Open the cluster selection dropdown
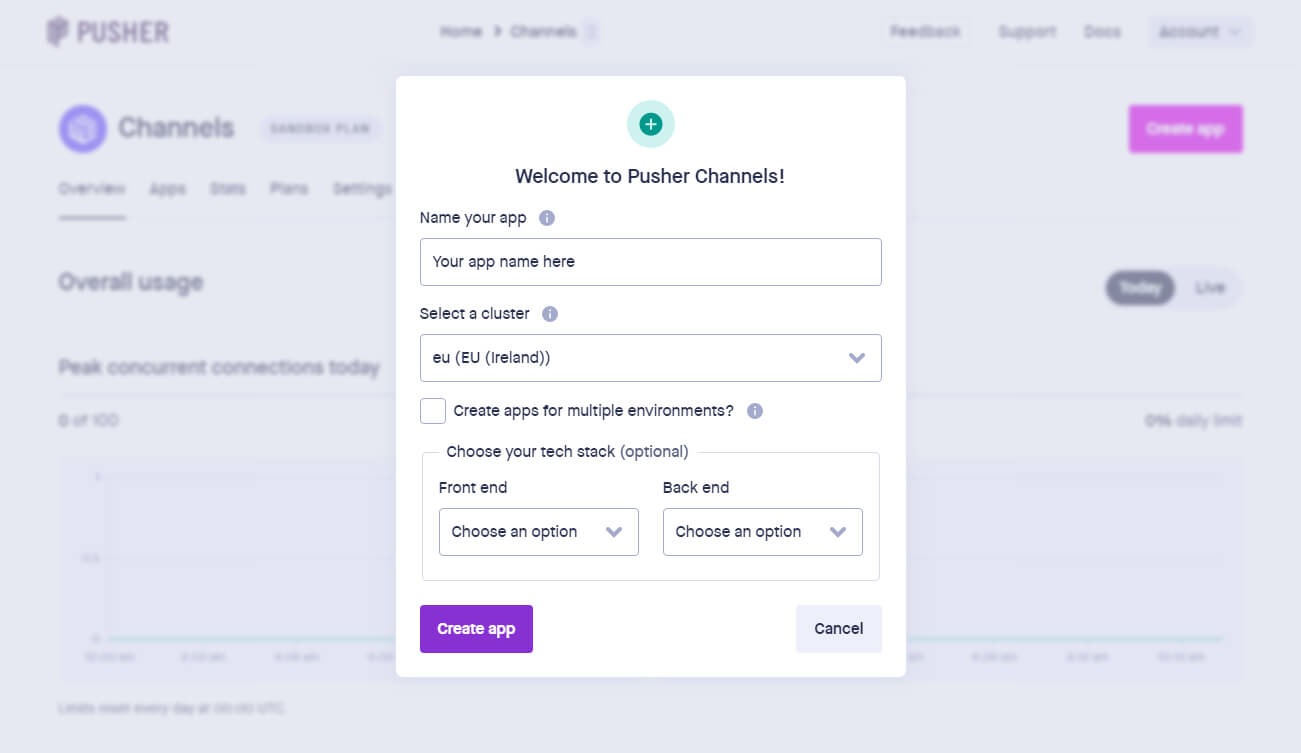The image size is (1301, 753). [x=650, y=358]
